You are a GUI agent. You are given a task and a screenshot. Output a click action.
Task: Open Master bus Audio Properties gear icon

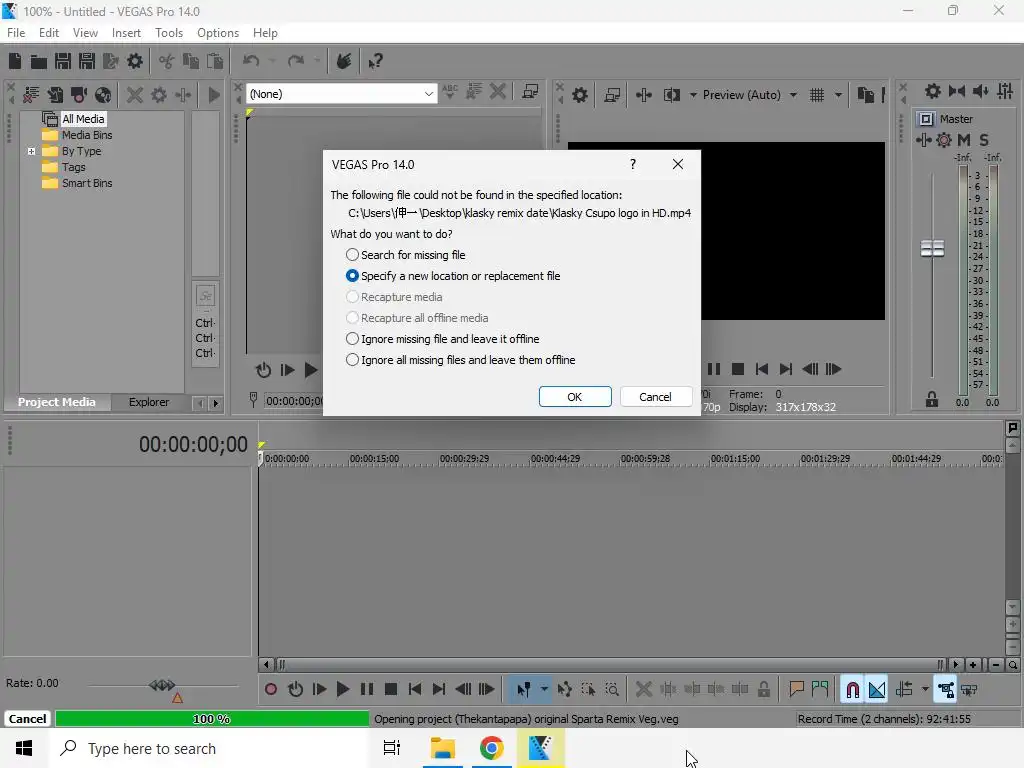point(933,91)
